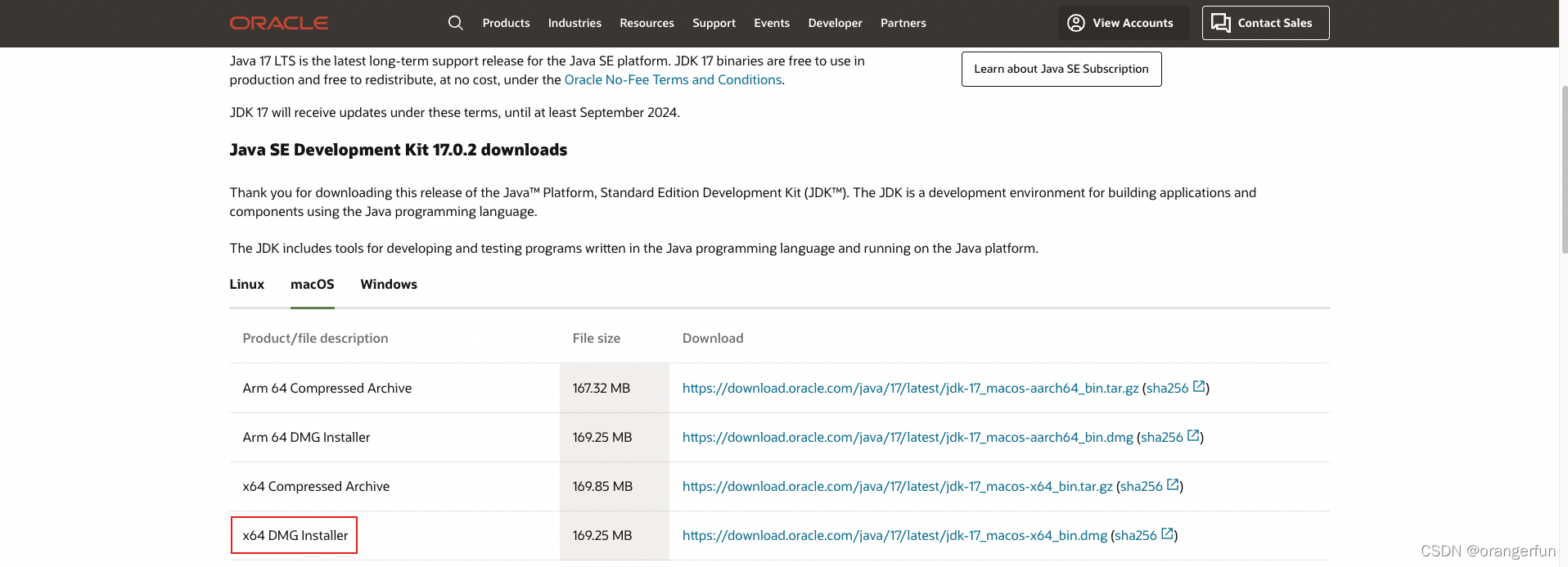Click the Contact Sales chat icon
The height and width of the screenshot is (567, 1568).
(x=1221, y=23)
